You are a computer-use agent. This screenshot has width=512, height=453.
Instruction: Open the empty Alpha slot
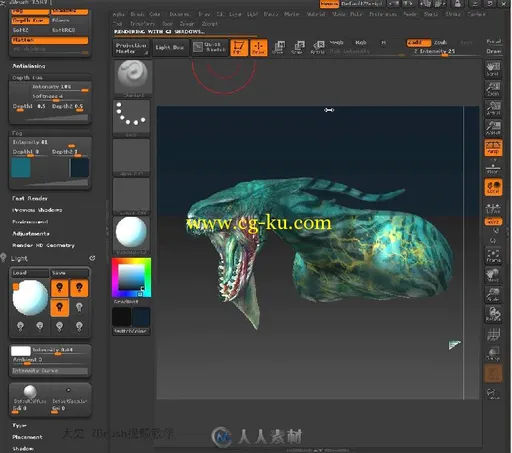pos(131,156)
